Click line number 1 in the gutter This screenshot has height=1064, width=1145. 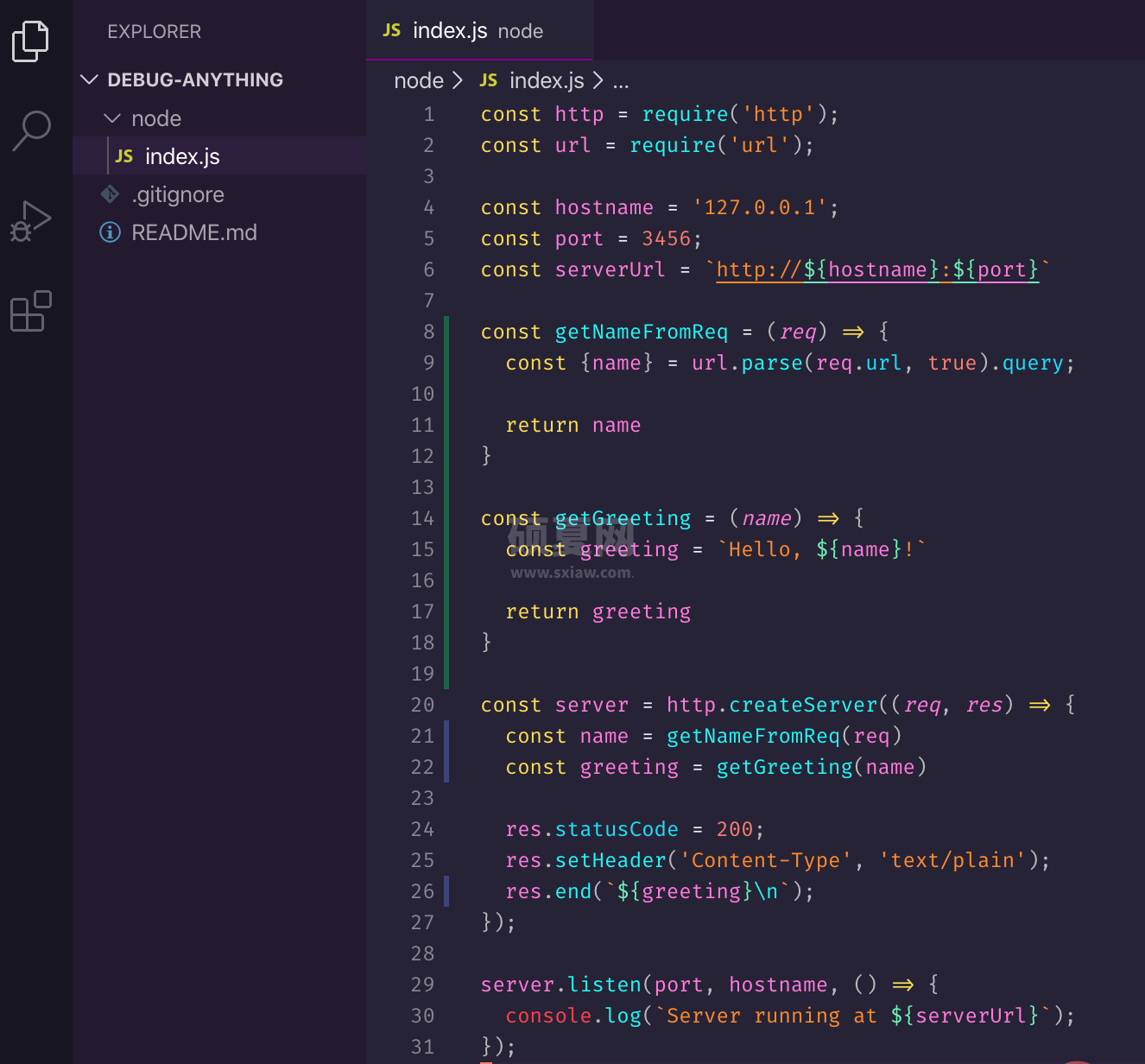coord(429,114)
